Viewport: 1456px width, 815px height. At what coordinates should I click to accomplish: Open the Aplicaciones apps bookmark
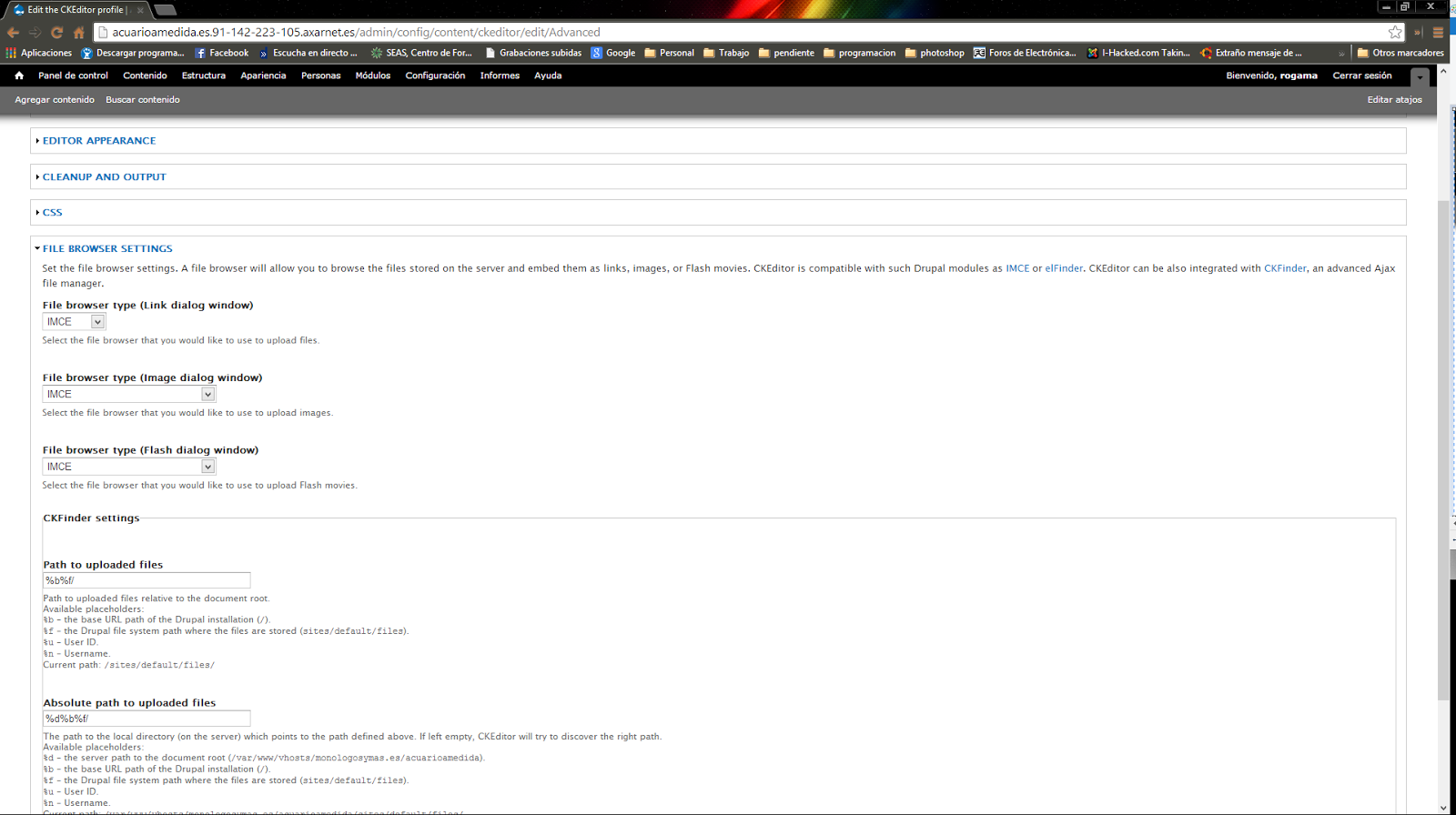click(x=39, y=53)
